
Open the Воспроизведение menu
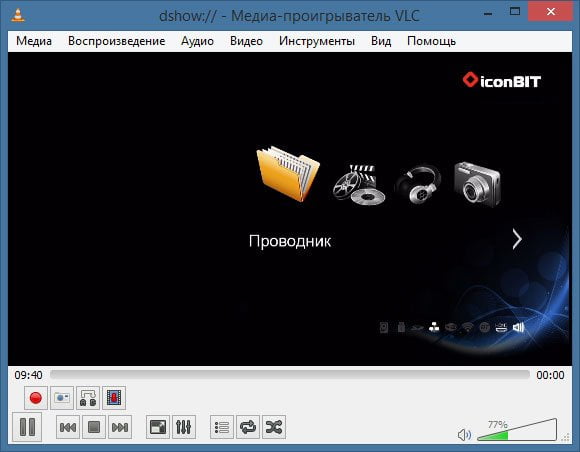(117, 41)
